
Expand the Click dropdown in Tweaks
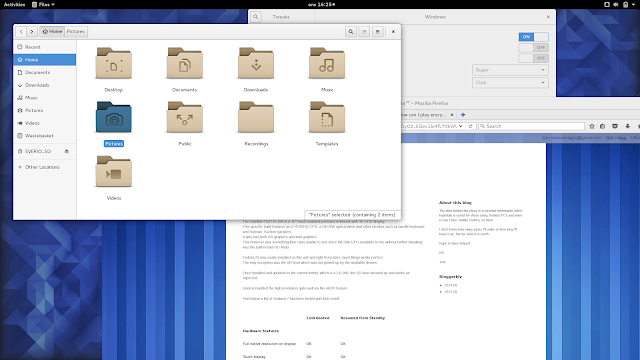tap(510, 82)
